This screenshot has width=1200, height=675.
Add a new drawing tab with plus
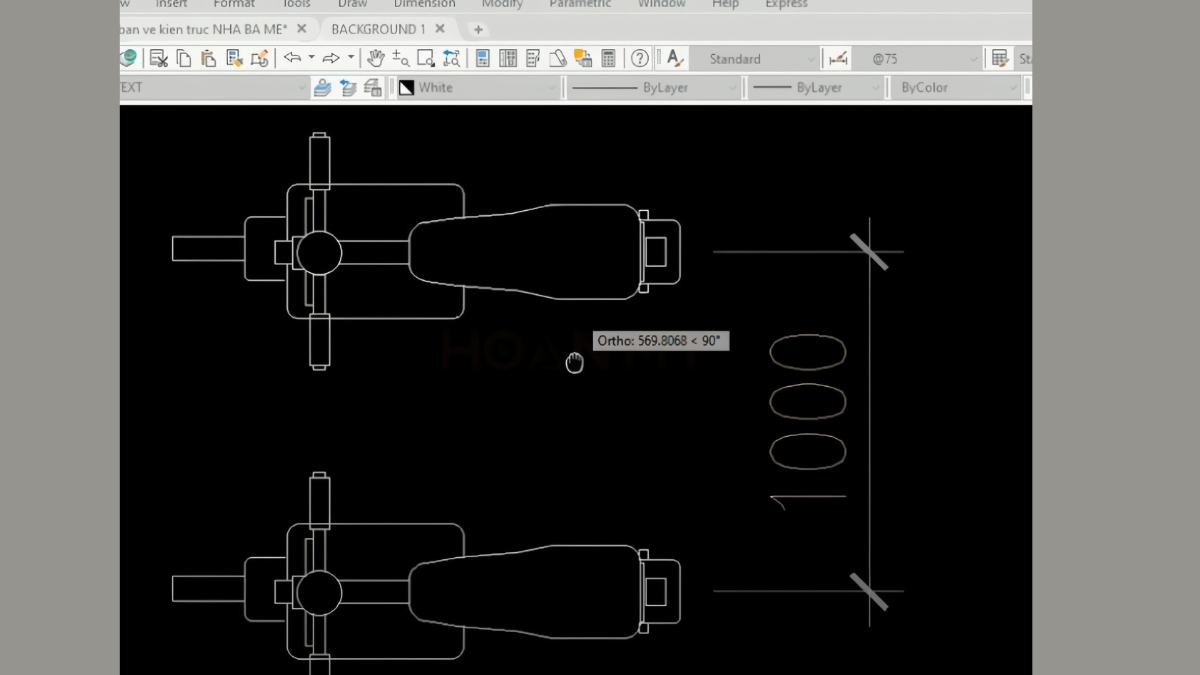coord(478,29)
